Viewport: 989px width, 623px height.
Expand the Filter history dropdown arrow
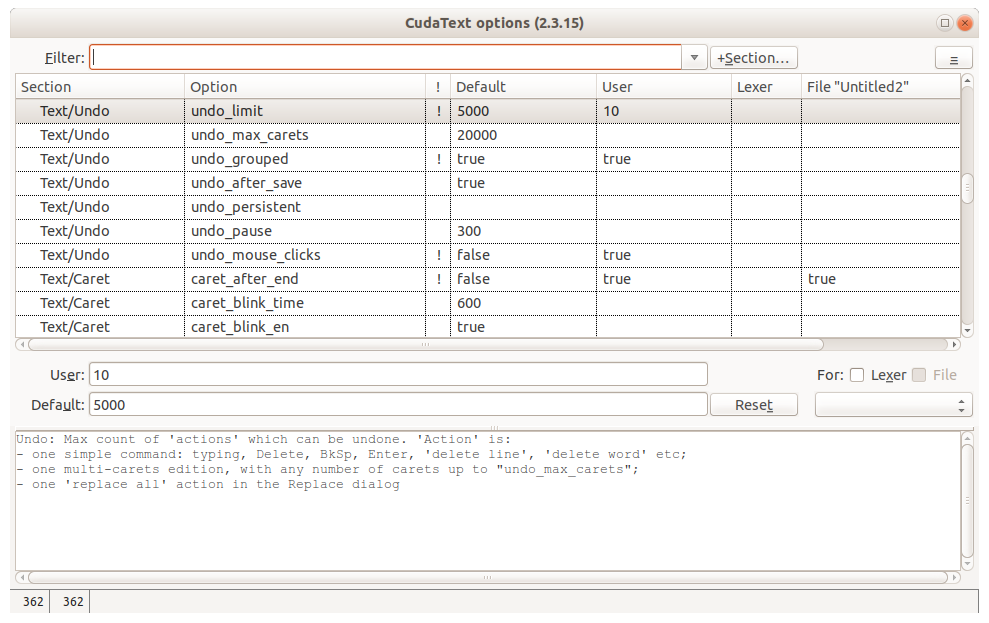[694, 57]
